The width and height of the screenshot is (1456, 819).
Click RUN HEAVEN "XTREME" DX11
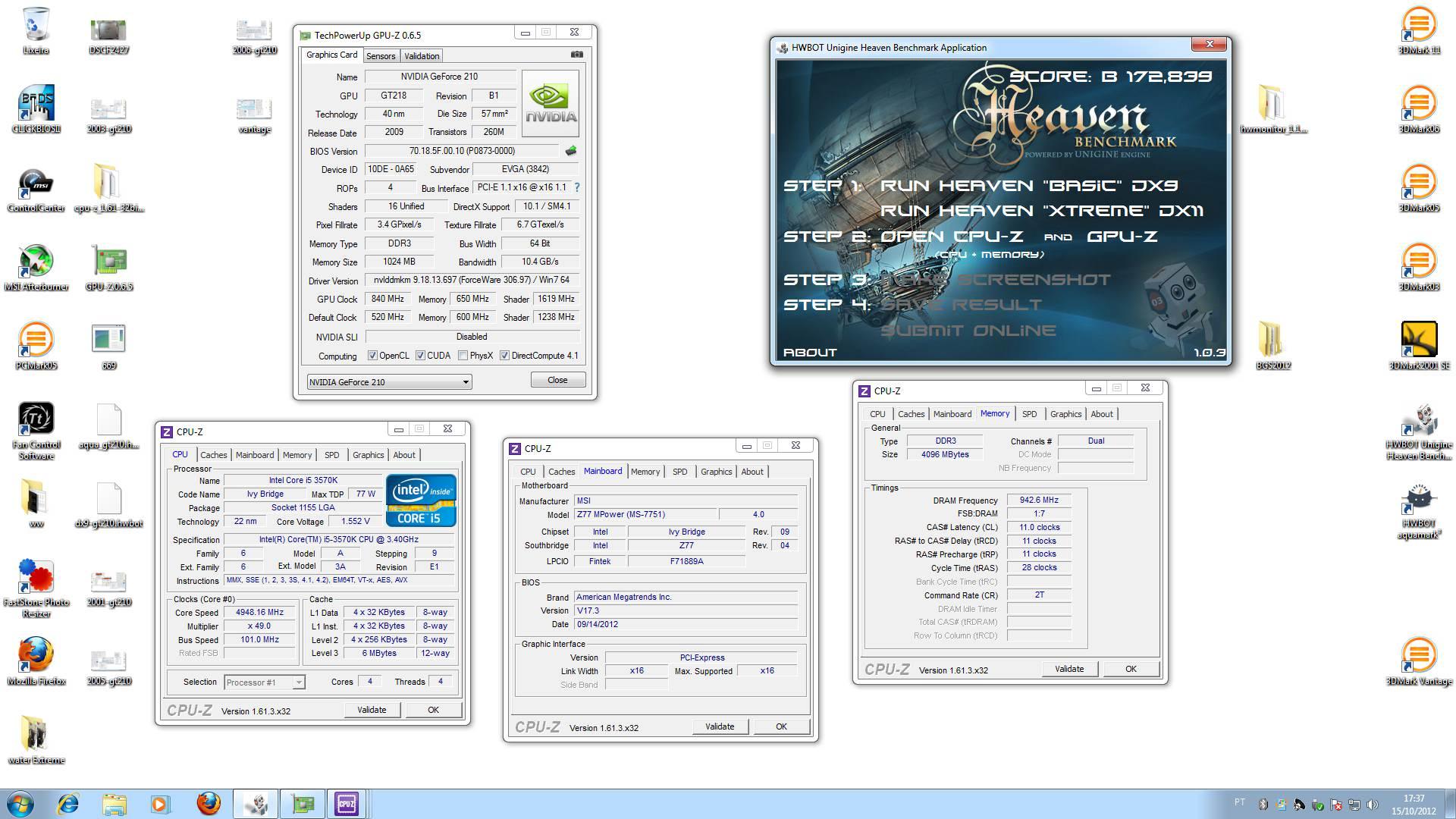pos(1042,211)
